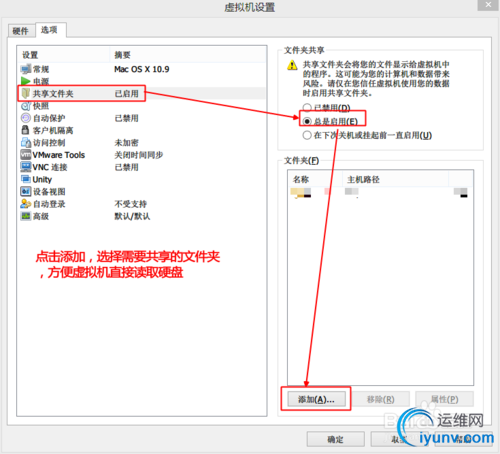This screenshot has width=500, height=454.
Task: Select the 常规 row label
Action: (x=41, y=69)
